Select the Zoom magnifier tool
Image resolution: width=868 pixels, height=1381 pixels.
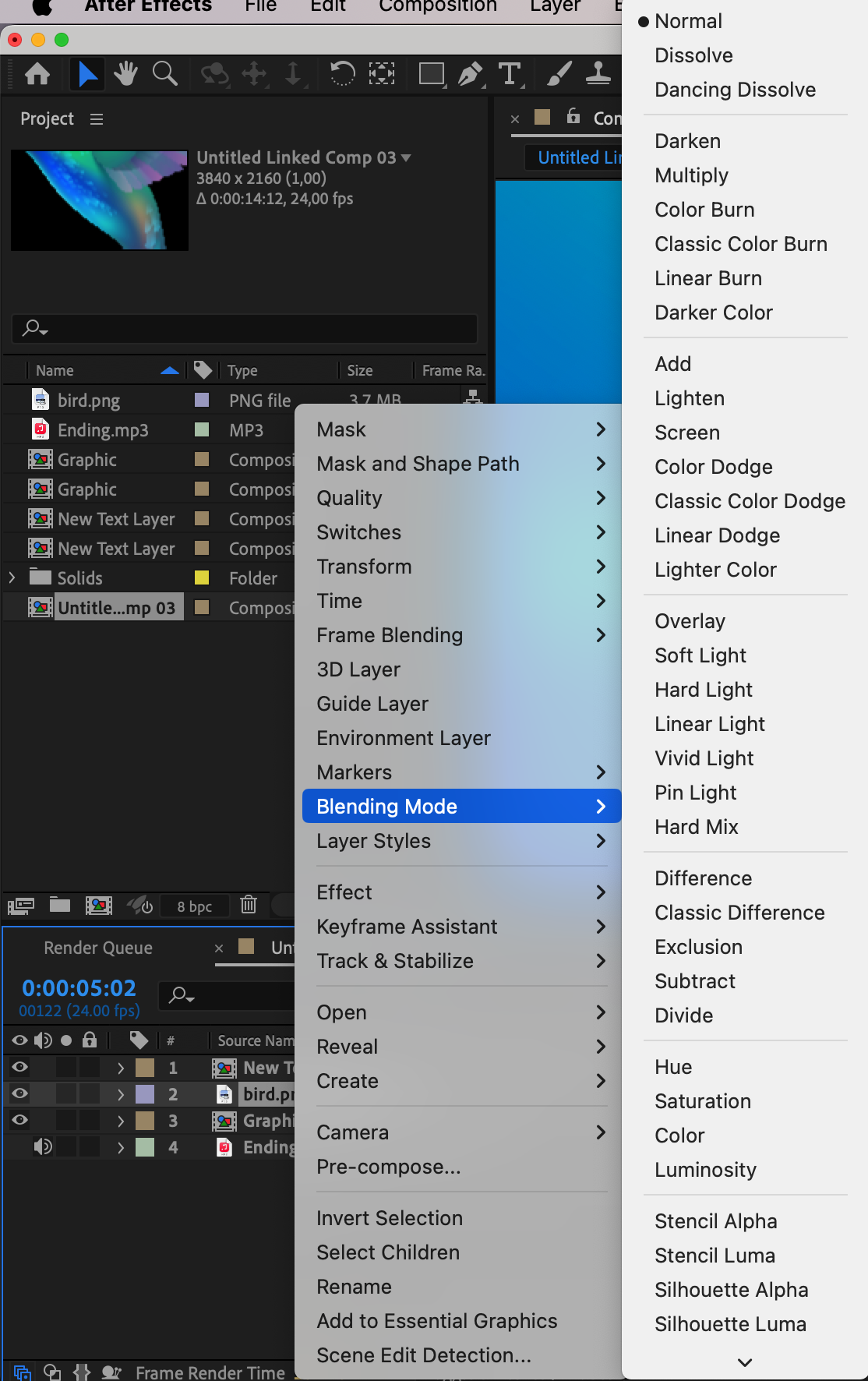165,74
